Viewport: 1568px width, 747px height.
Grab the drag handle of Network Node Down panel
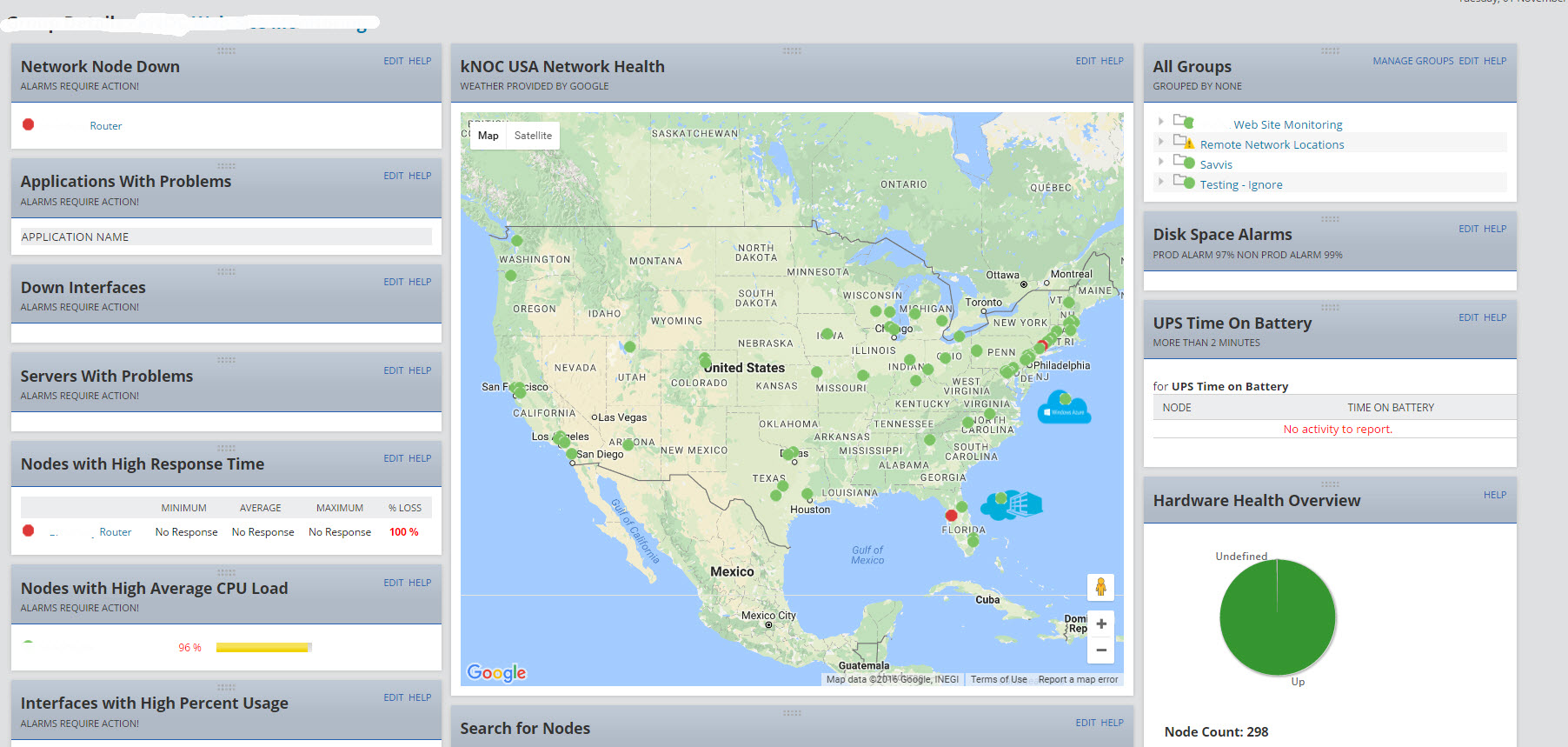(226, 50)
